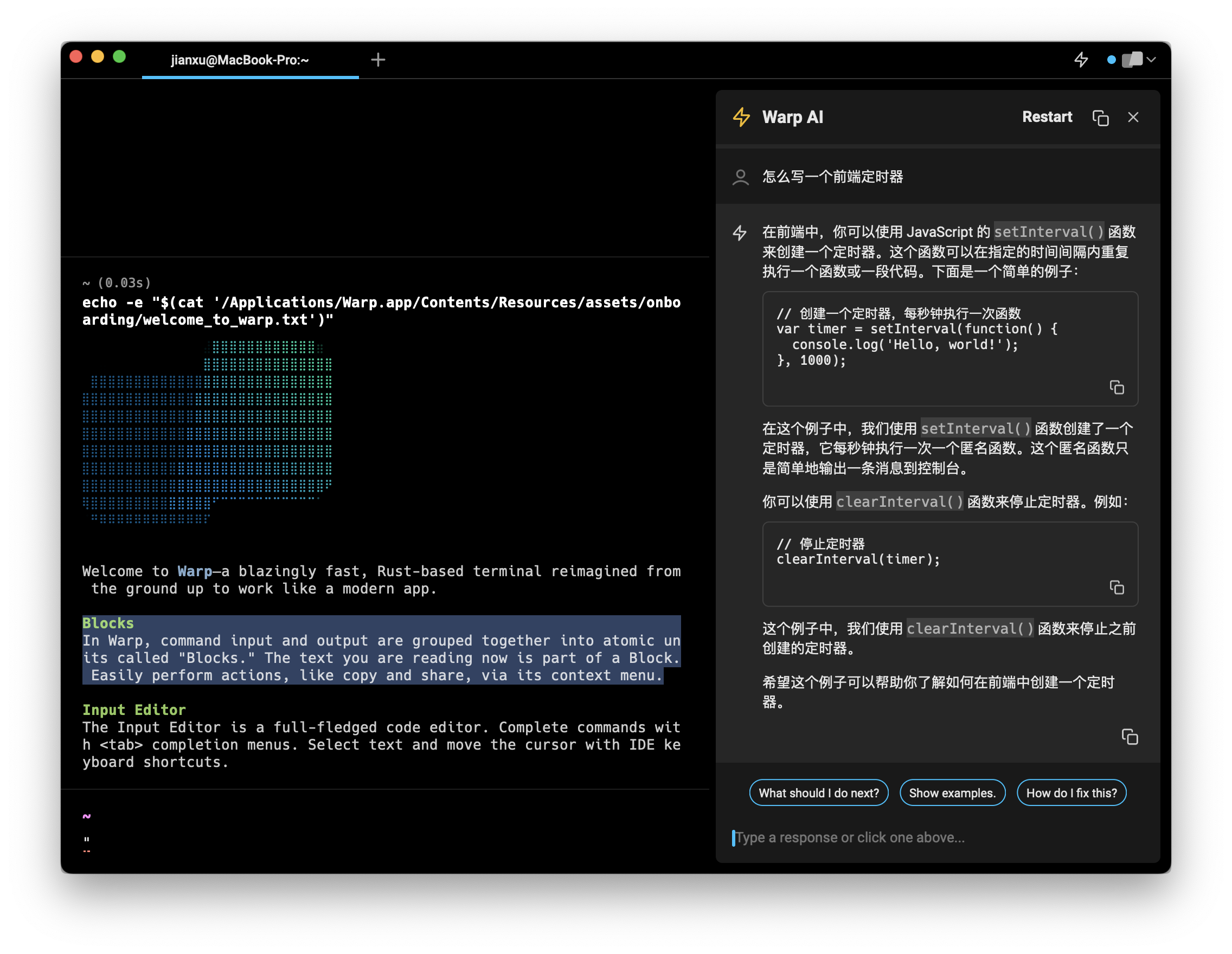Image resolution: width=1232 pixels, height=954 pixels.
Task: Expand the chevron next to avatar
Action: coord(1151,59)
